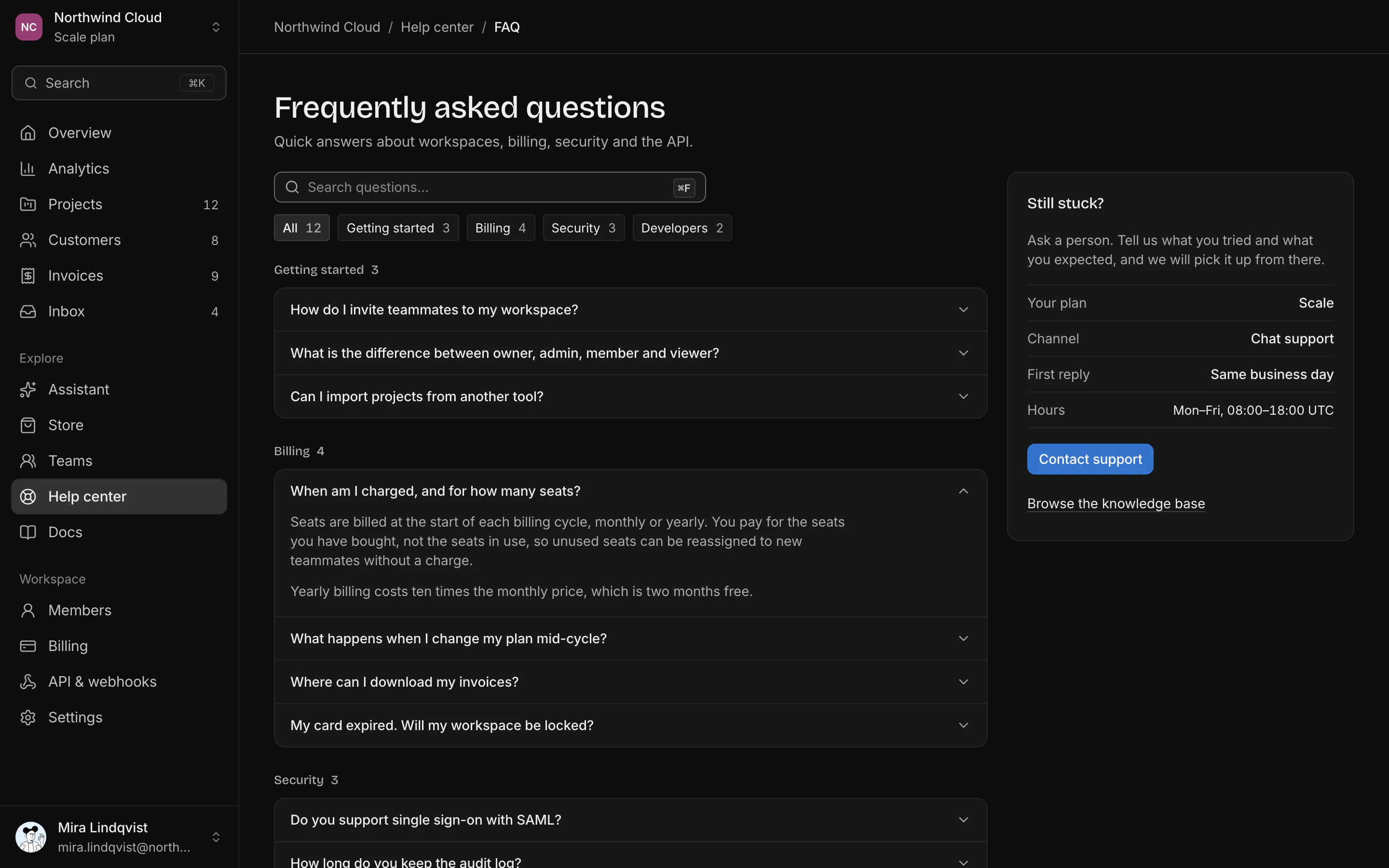Viewport: 1389px width, 868px height.
Task: Expand "Where can I download my invoices?"
Action: pyautogui.click(x=630, y=681)
